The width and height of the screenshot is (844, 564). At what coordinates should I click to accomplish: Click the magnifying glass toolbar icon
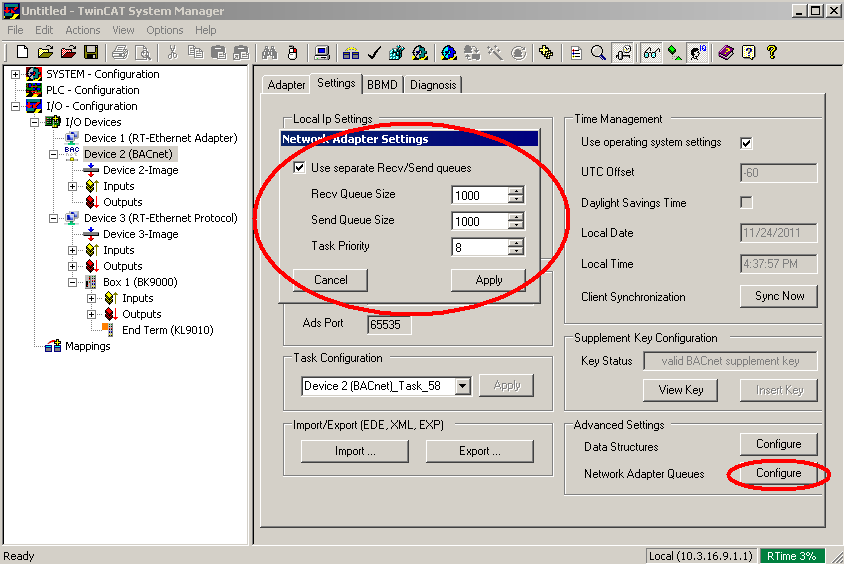tap(598, 52)
